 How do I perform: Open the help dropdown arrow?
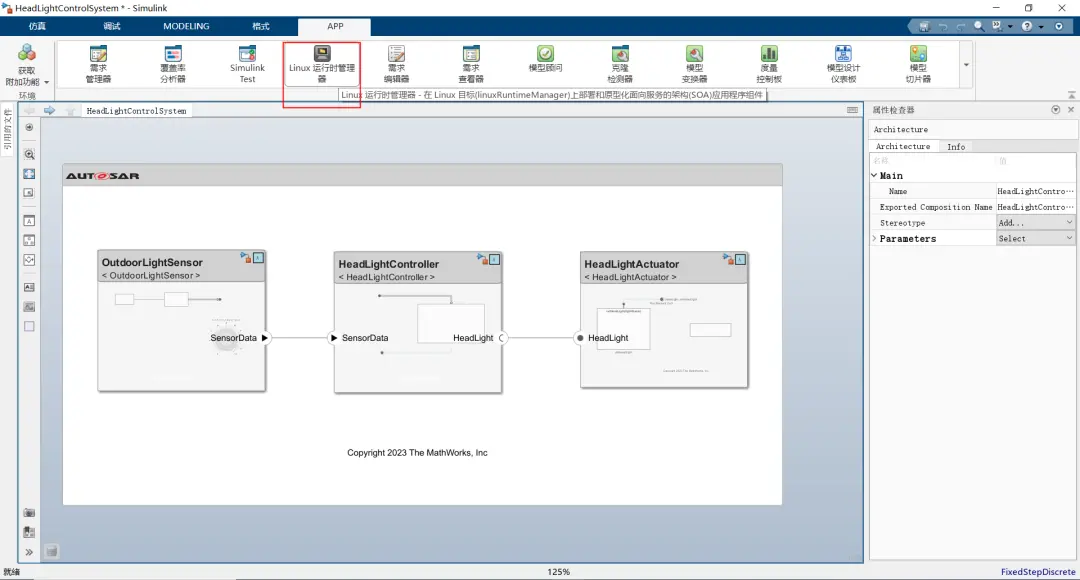(x=1041, y=27)
